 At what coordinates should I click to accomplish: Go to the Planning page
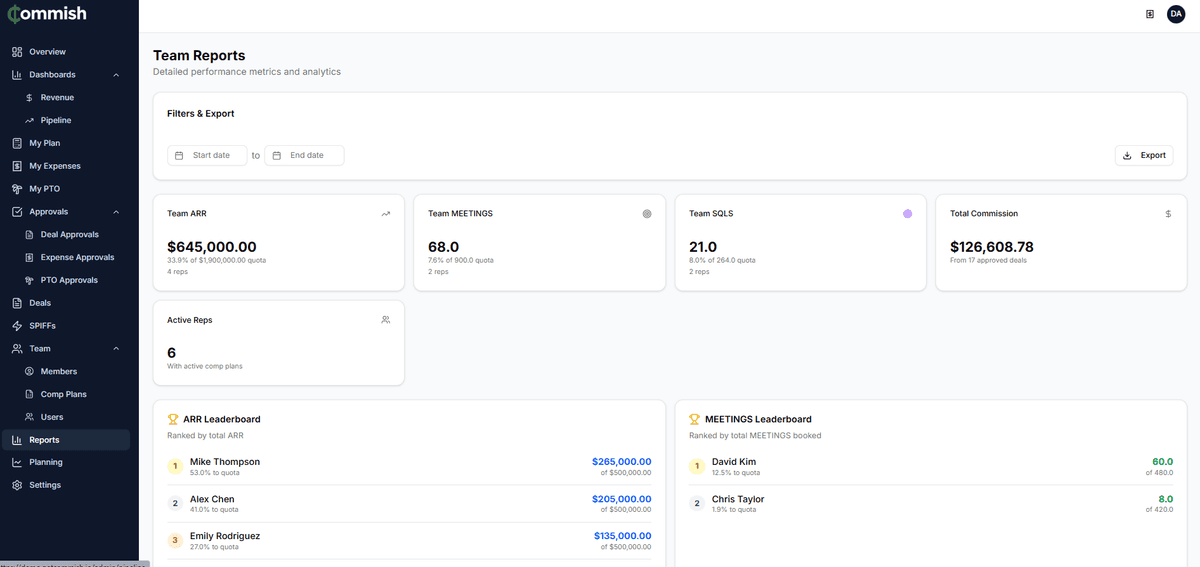[65, 463]
